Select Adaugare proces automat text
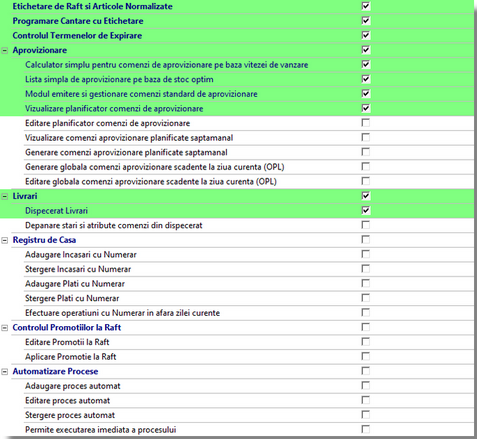The height and width of the screenshot is (439, 477). tap(73, 386)
